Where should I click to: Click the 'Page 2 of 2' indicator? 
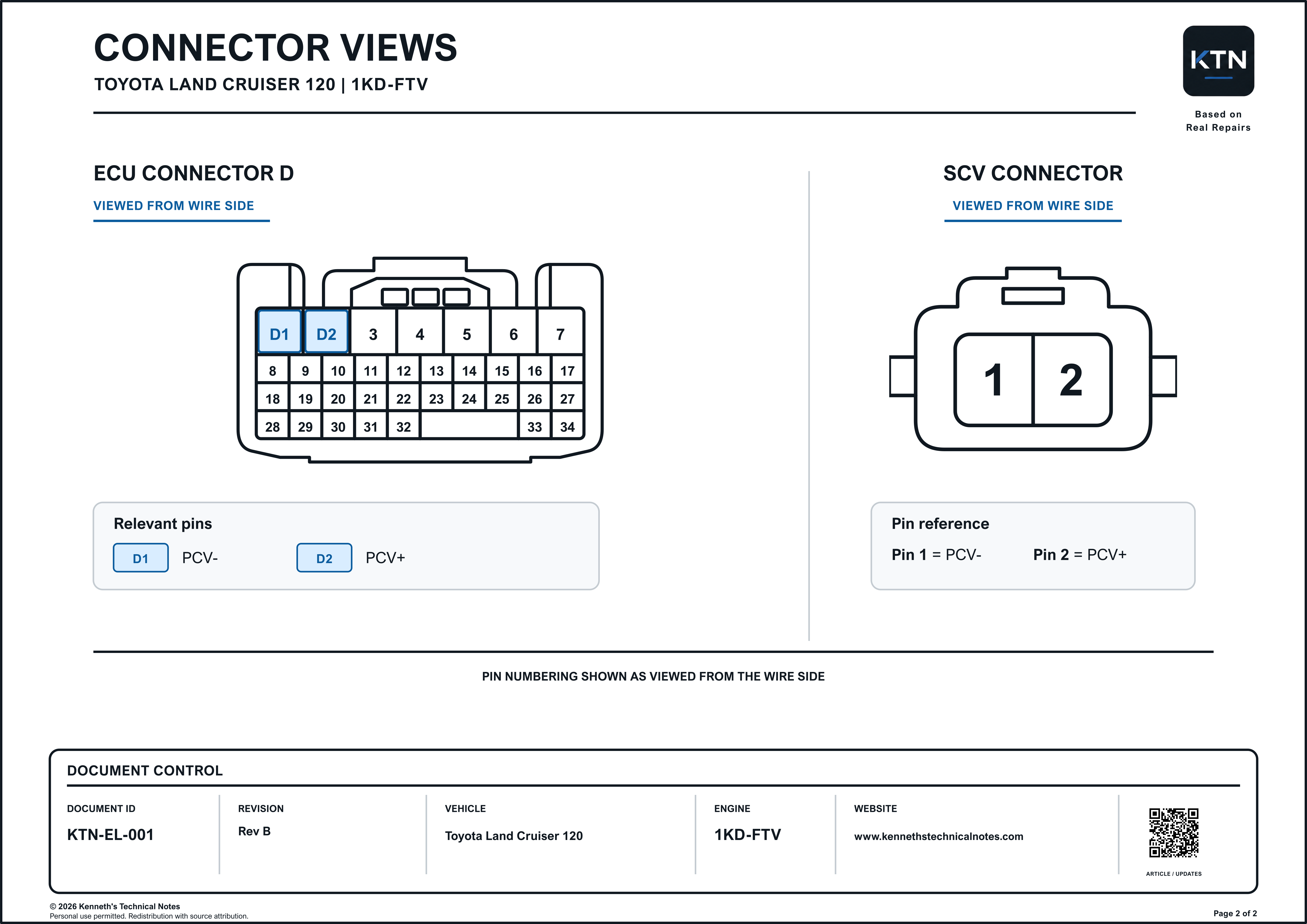click(1235, 913)
